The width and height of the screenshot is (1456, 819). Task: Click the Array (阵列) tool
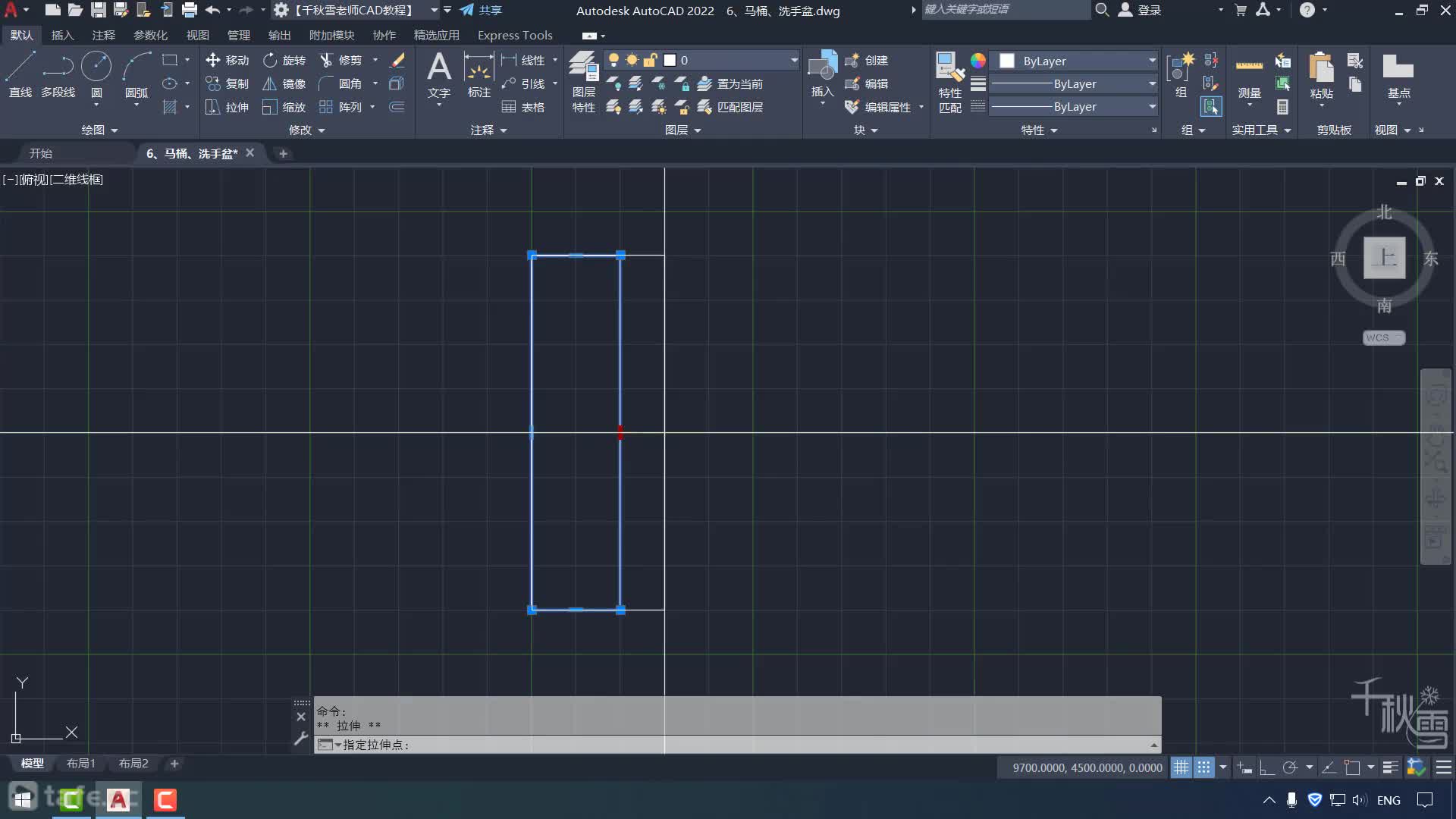click(341, 107)
